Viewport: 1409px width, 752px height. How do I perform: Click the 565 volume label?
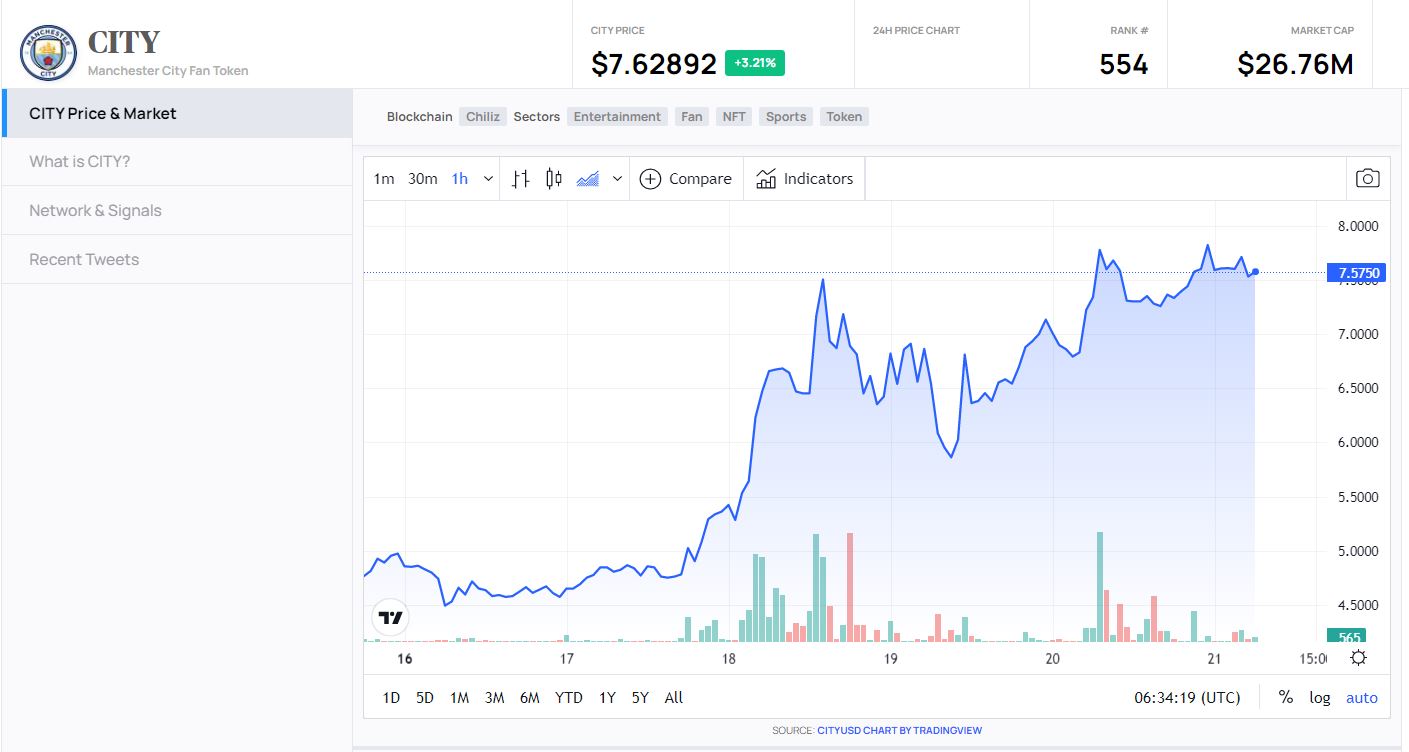click(1345, 637)
